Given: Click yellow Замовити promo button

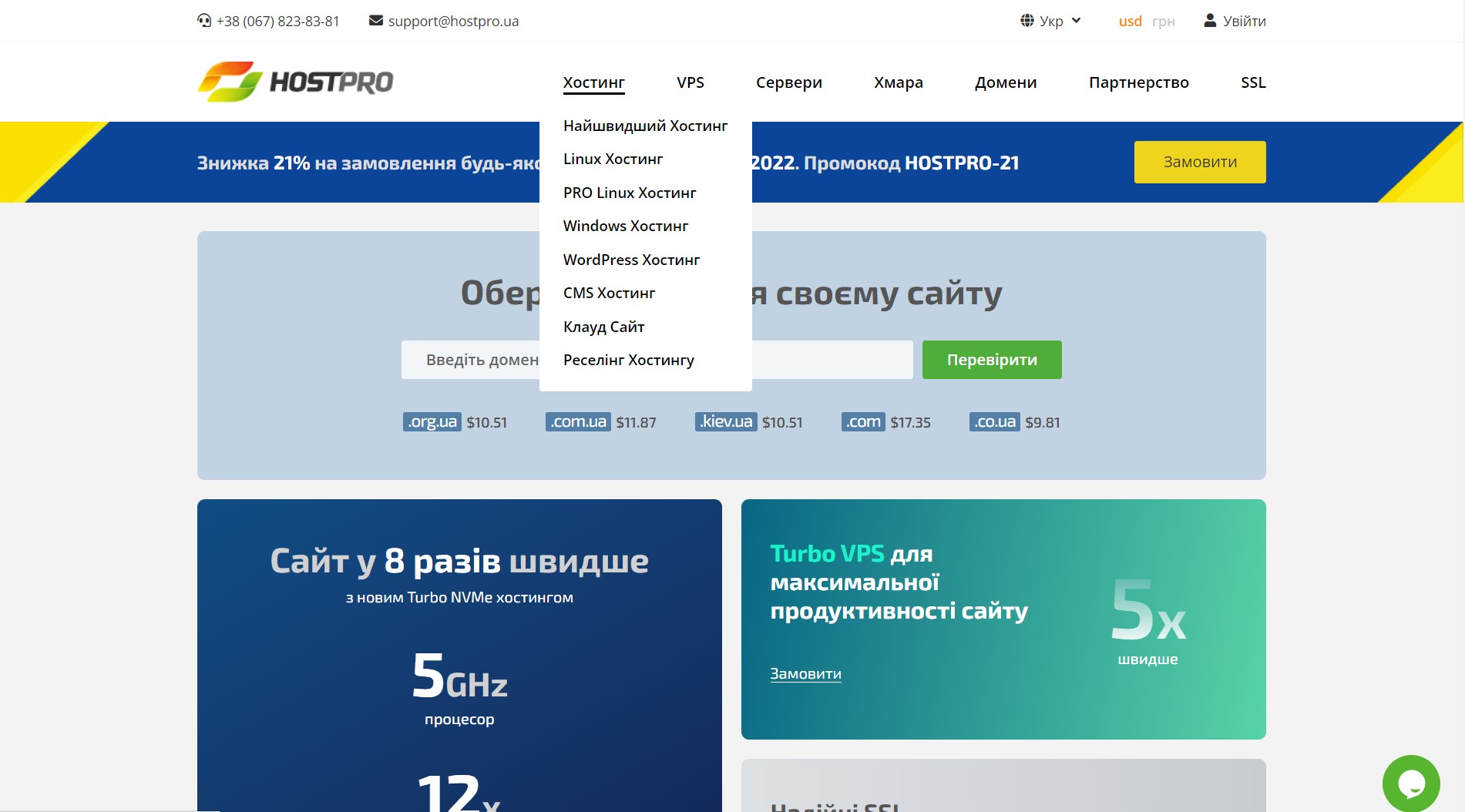Looking at the screenshot, I should pyautogui.click(x=1199, y=162).
